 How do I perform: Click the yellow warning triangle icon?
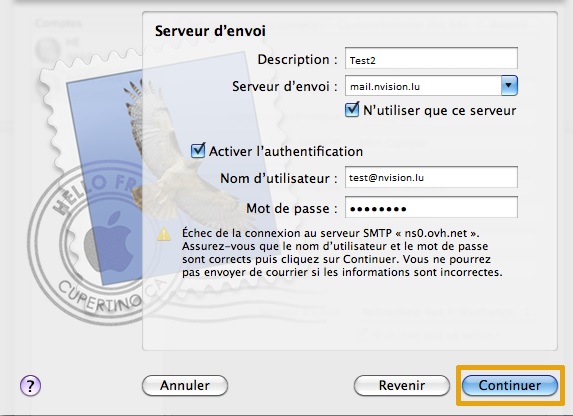pyautogui.click(x=164, y=234)
